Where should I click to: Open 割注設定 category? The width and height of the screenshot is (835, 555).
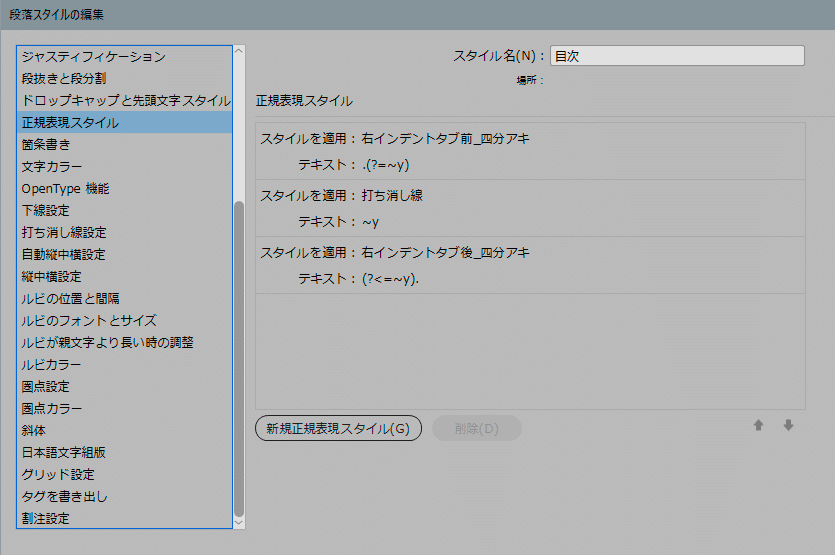124,519
